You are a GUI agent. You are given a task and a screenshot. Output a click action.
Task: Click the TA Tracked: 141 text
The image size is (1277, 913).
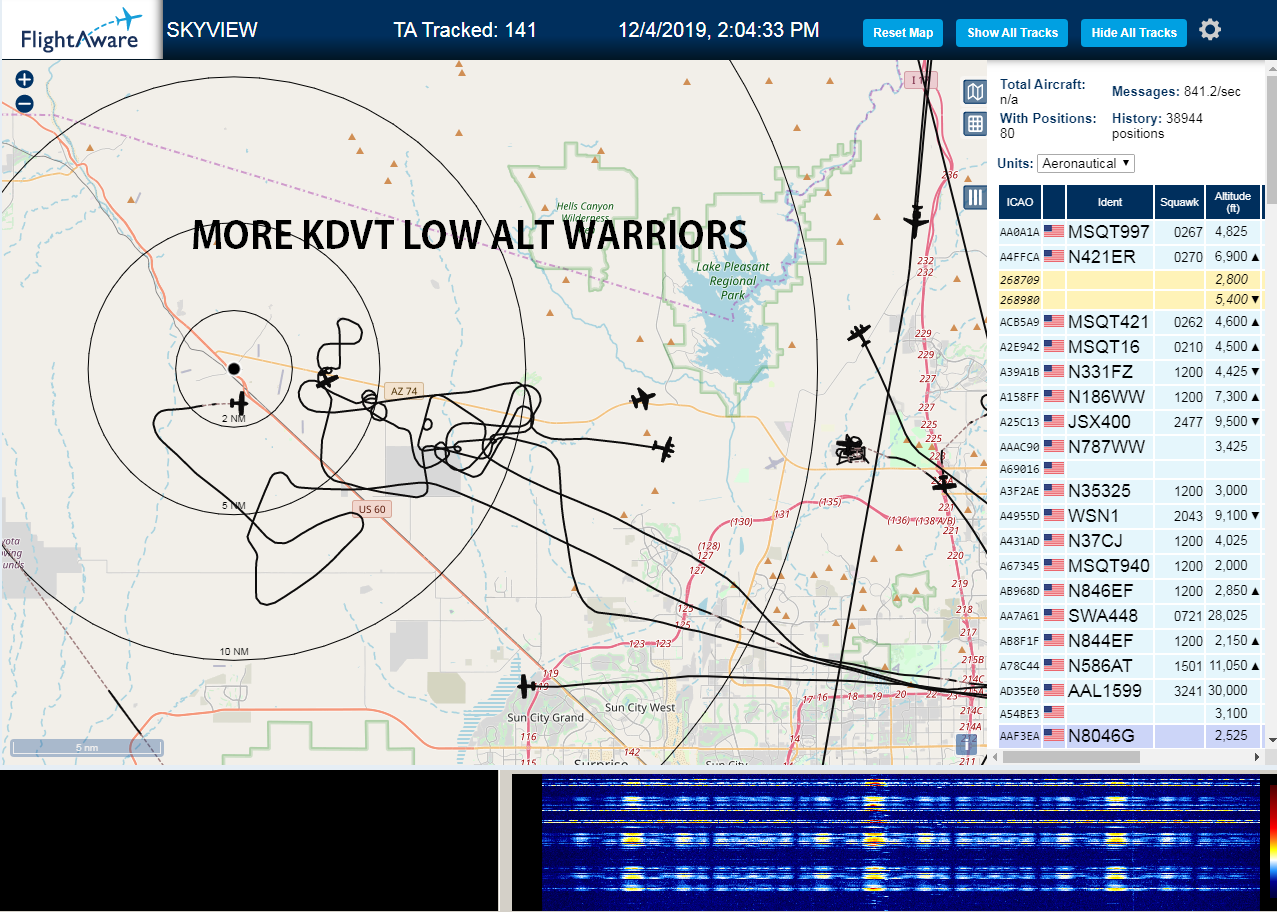(x=465, y=30)
